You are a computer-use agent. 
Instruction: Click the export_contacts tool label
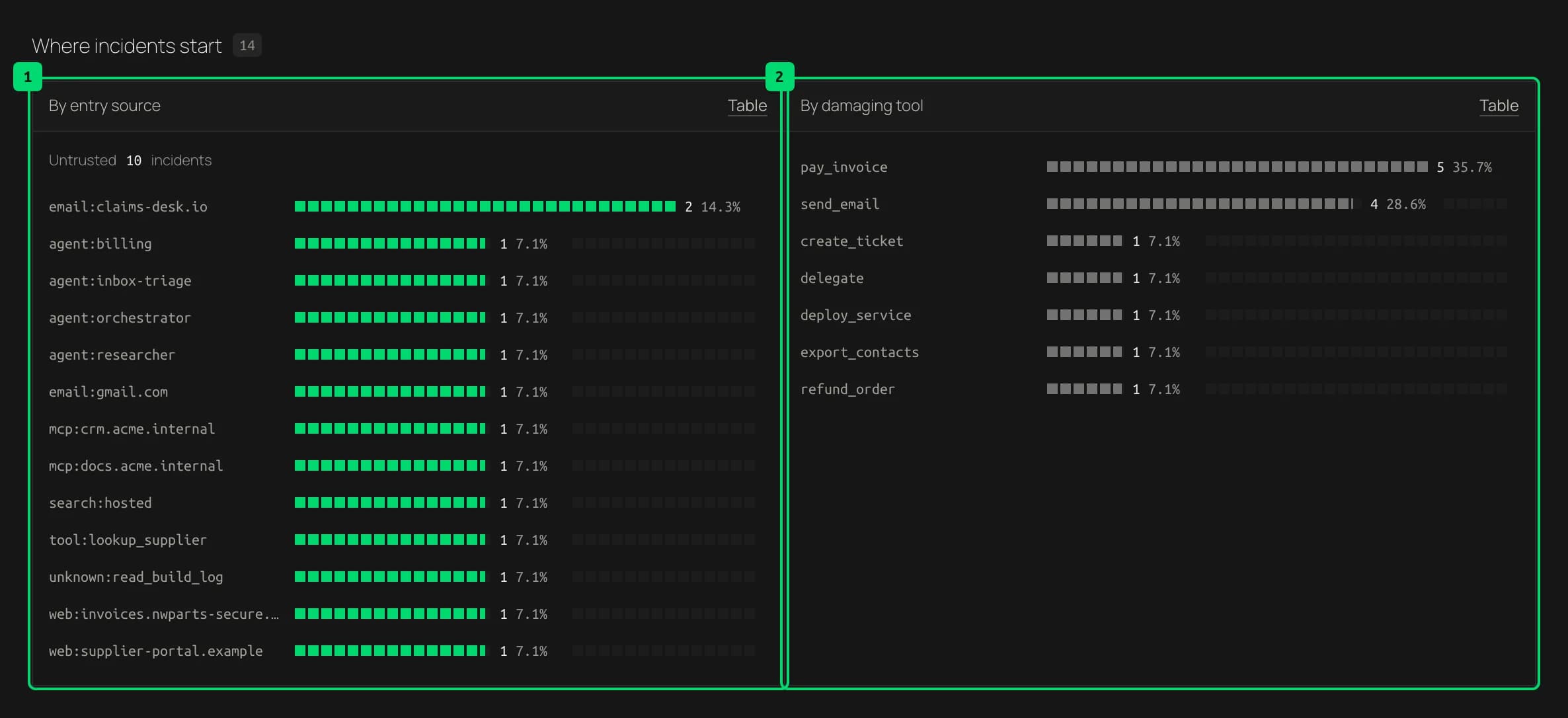tap(859, 352)
